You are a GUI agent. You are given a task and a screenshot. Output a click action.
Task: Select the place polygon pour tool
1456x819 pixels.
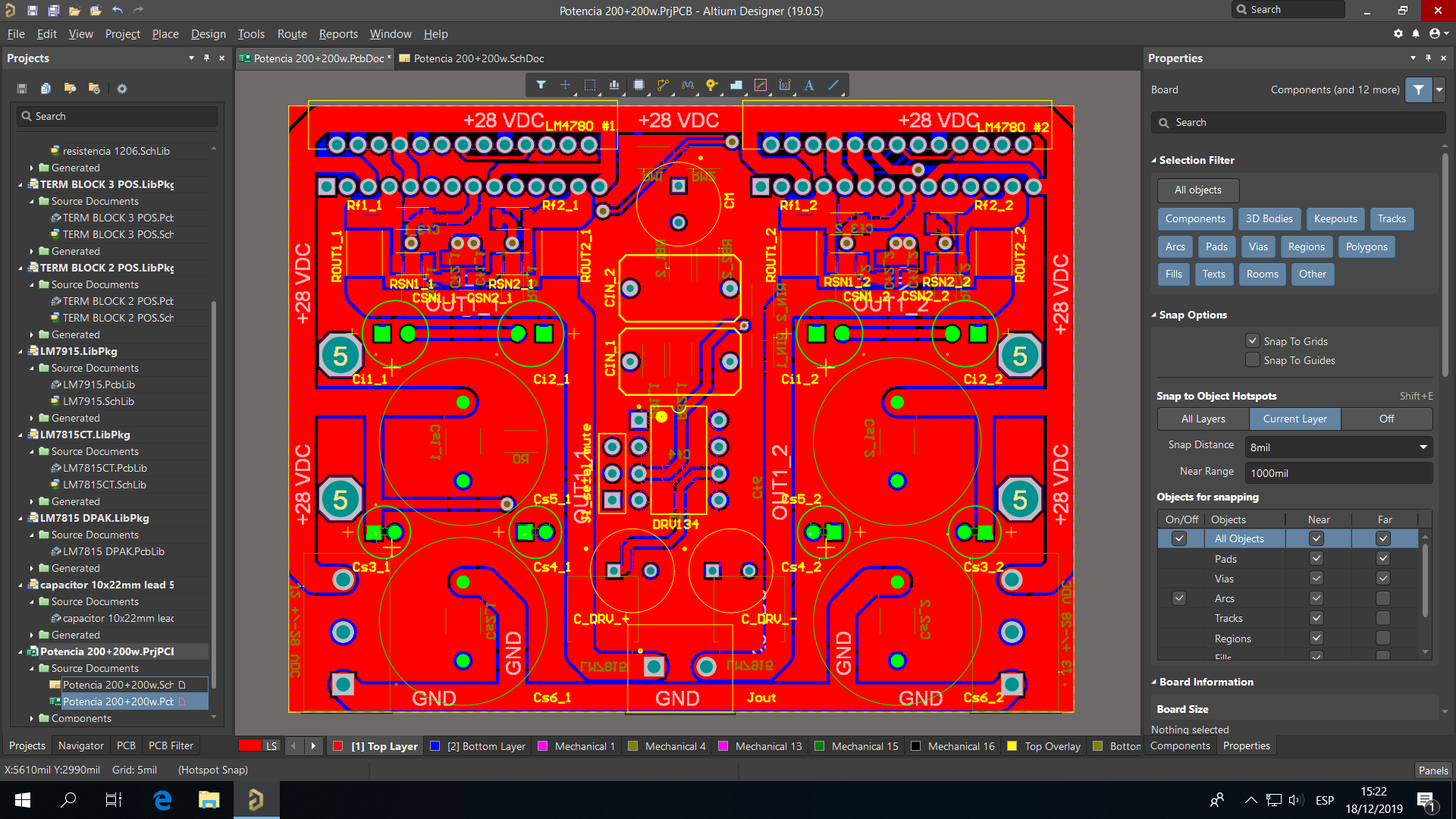pyautogui.click(x=736, y=85)
